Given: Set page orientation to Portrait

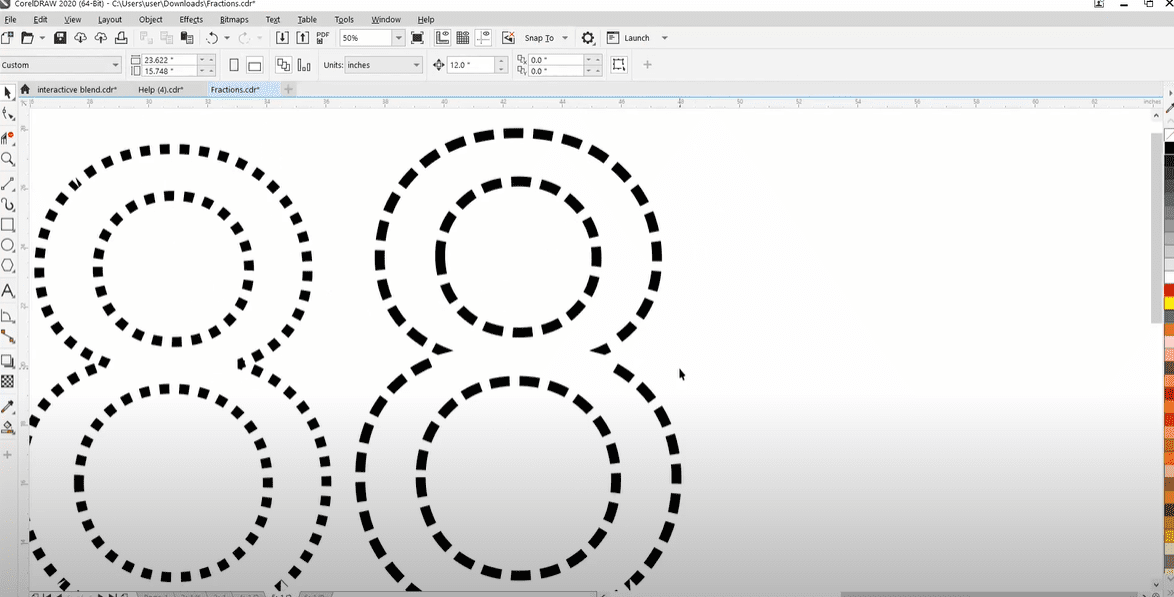Looking at the screenshot, I should click(234, 65).
